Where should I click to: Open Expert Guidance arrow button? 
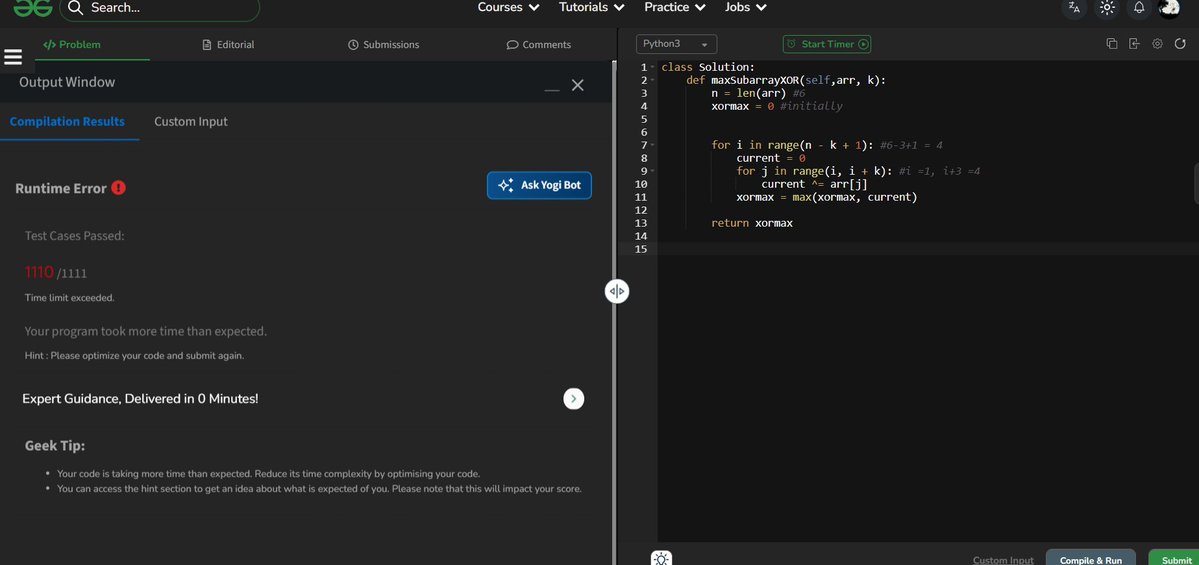[574, 398]
